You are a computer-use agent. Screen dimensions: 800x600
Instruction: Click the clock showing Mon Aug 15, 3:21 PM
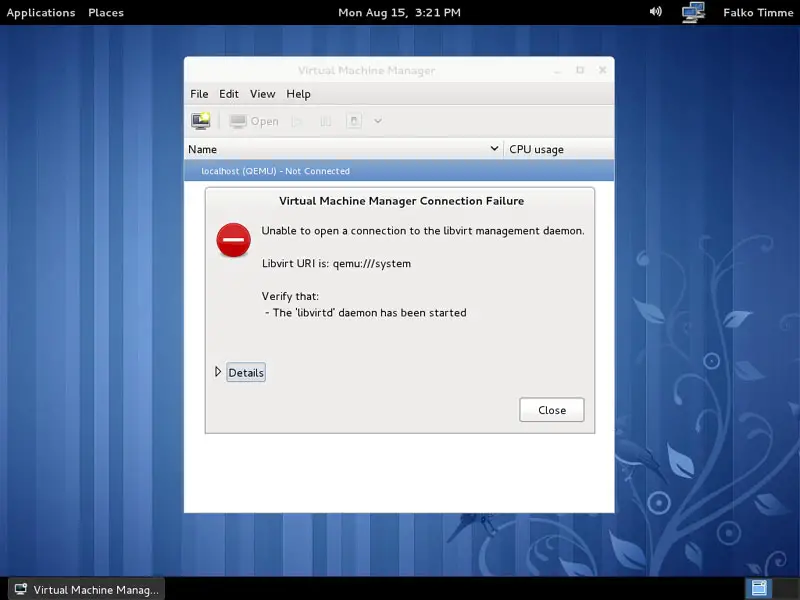(399, 12)
